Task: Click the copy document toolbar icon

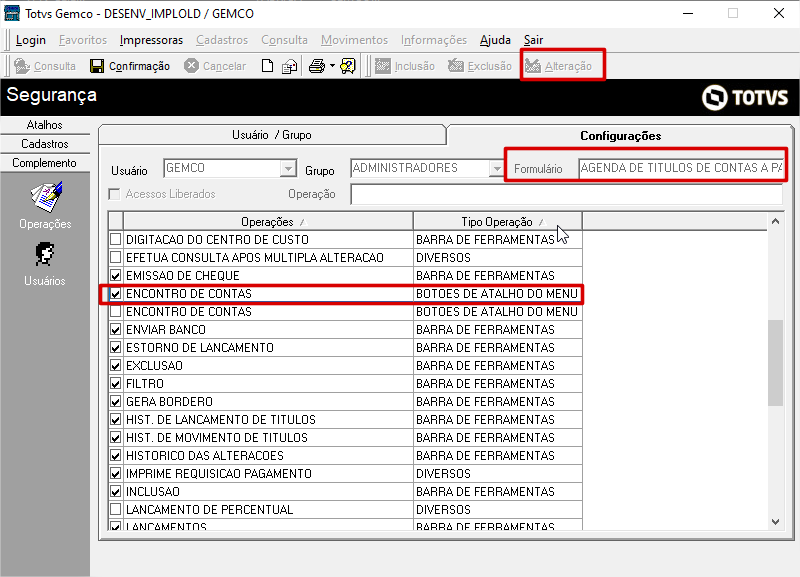Action: point(289,66)
